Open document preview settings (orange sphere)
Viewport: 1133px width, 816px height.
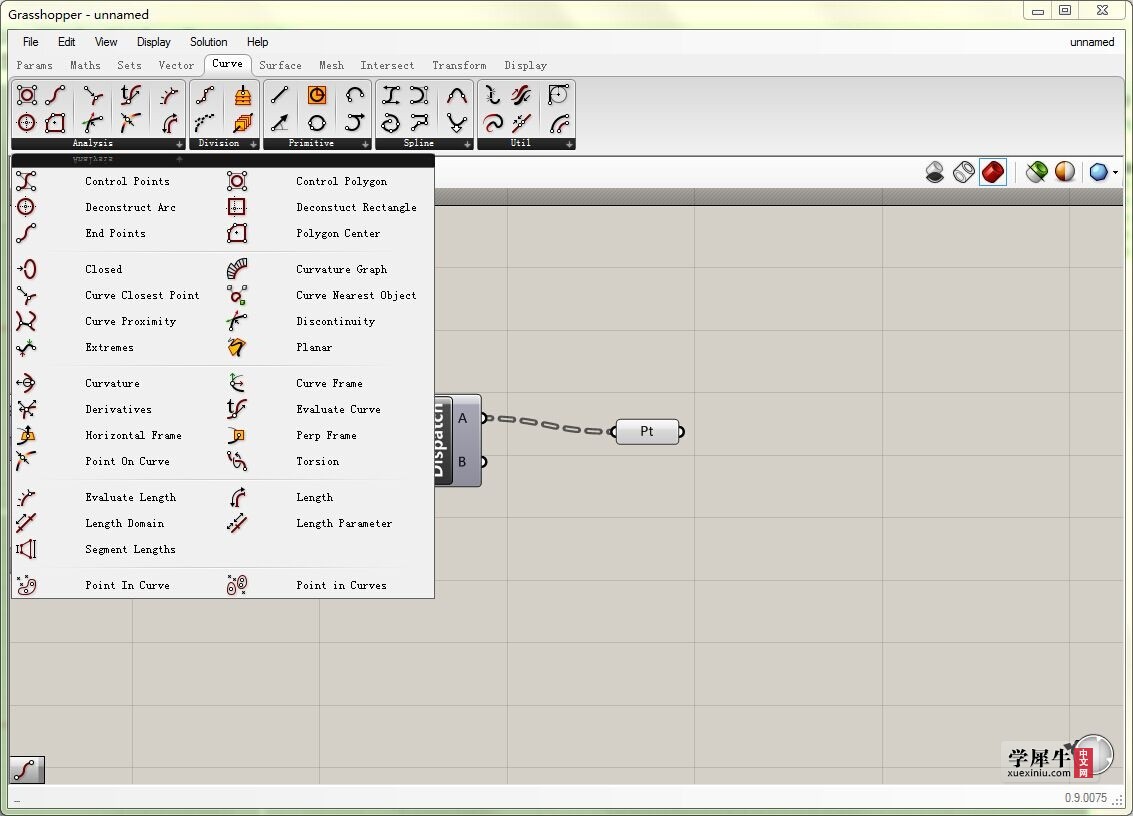1065,172
